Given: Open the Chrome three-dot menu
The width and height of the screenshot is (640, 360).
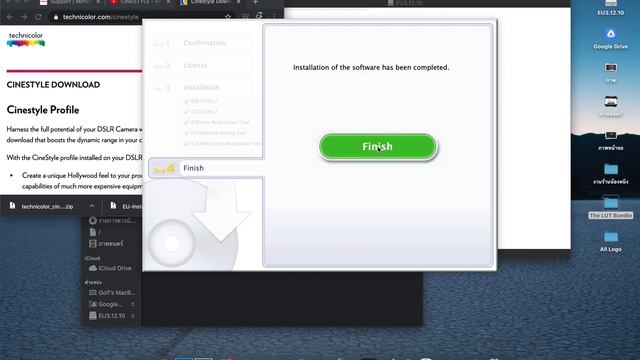Looking at the screenshot, I should pos(274,17).
